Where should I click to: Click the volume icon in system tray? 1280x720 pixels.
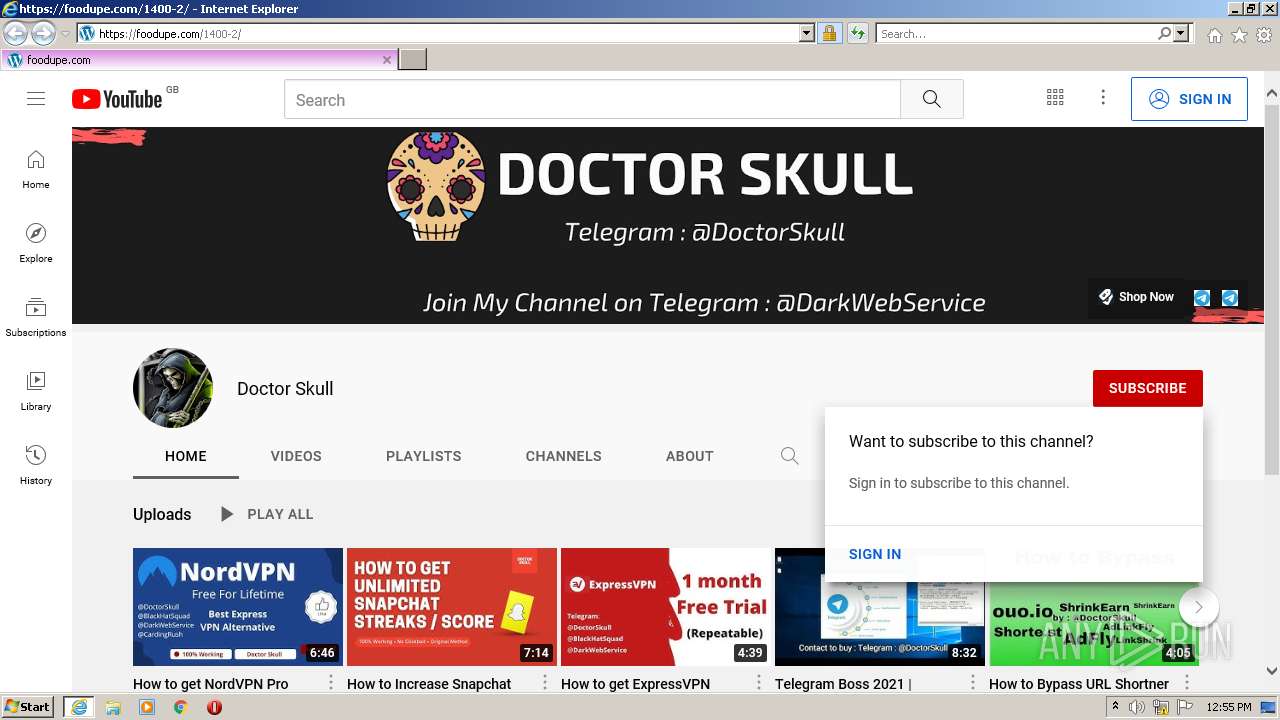click(x=1137, y=707)
